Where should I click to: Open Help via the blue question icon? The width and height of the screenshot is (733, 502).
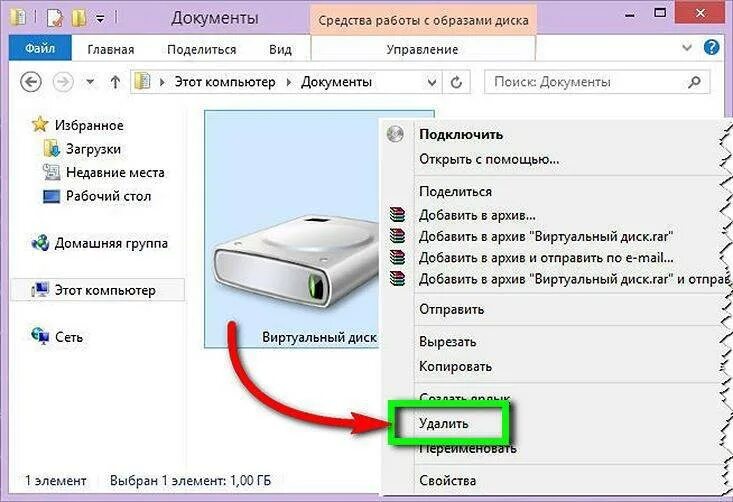[x=711, y=47]
